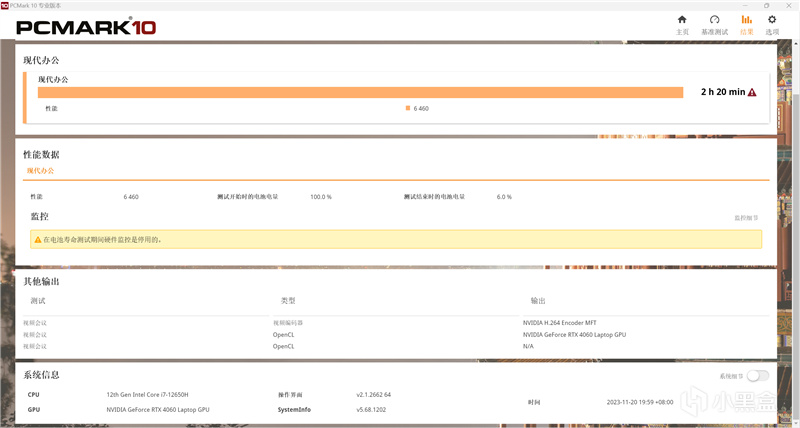
Task: Click the 2 h 20 min result text
Action: pos(723,92)
